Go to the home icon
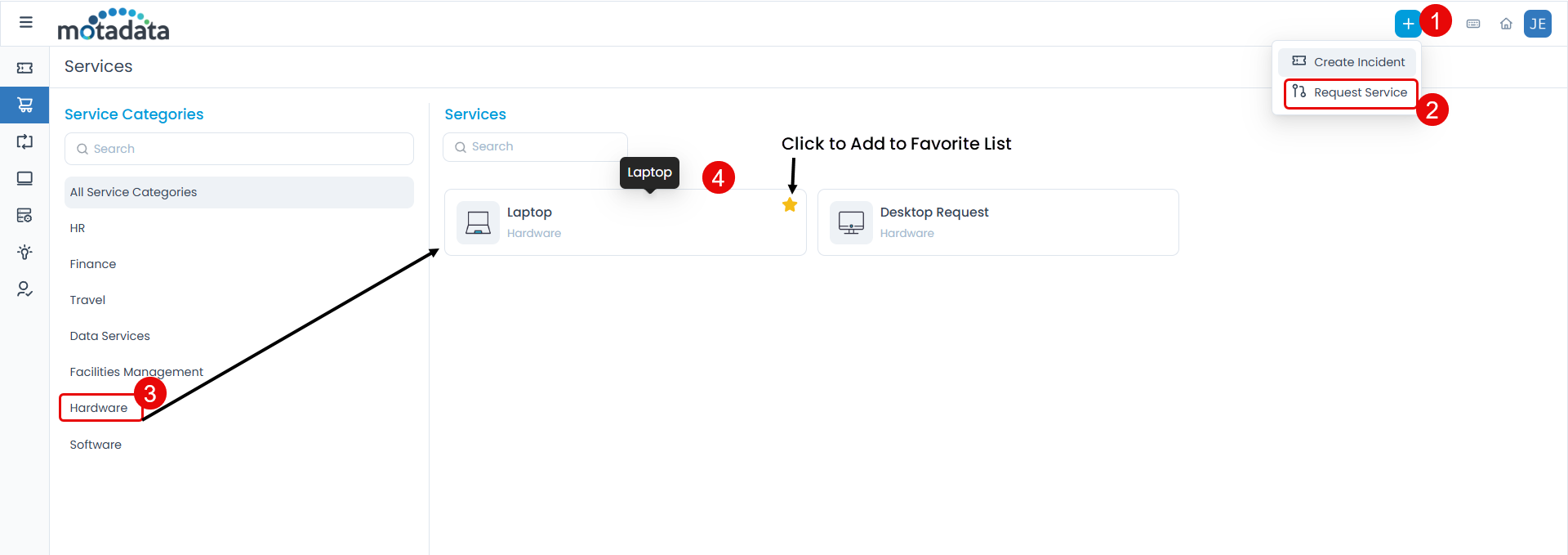 pyautogui.click(x=1506, y=24)
